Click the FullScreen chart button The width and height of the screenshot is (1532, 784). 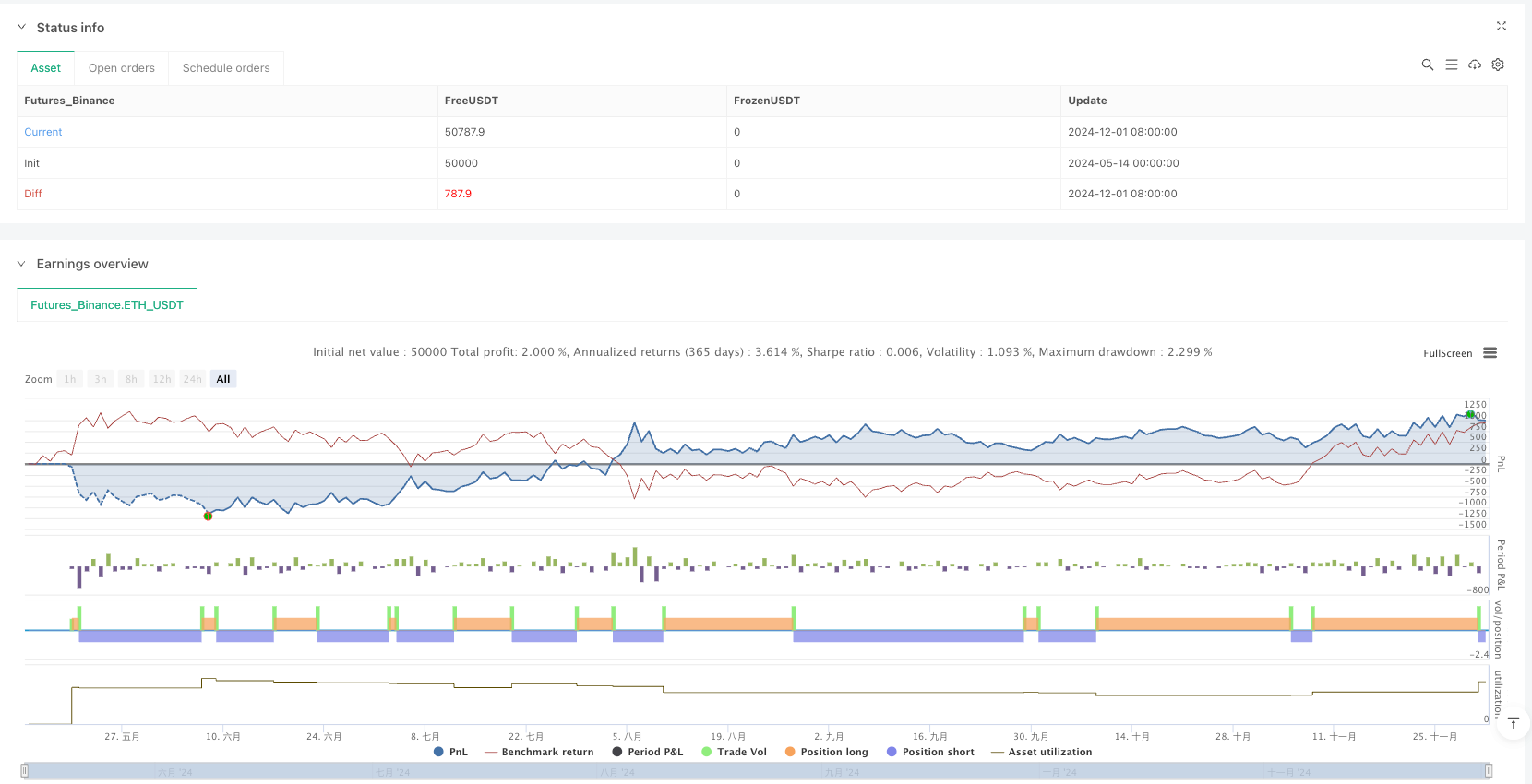1447,353
